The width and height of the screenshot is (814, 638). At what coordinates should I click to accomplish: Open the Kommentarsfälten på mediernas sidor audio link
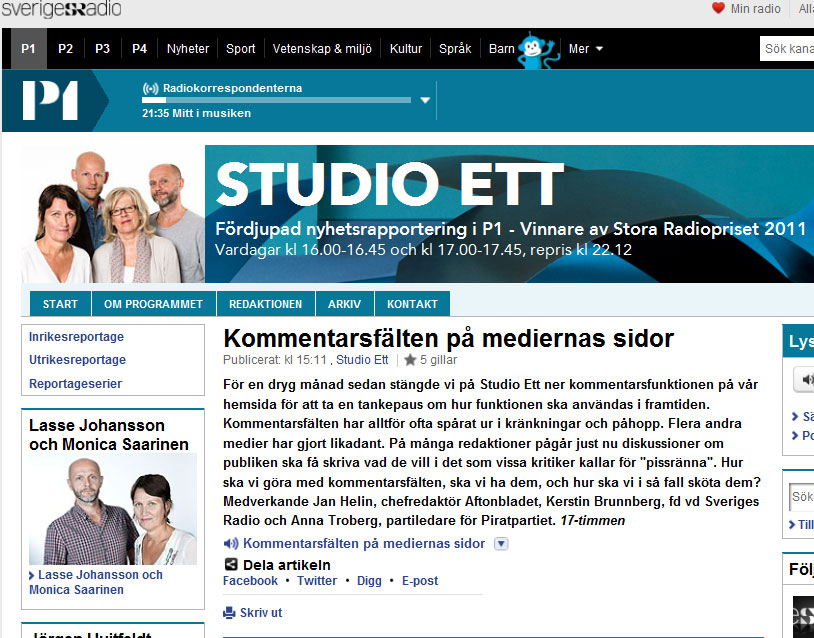tap(364, 544)
